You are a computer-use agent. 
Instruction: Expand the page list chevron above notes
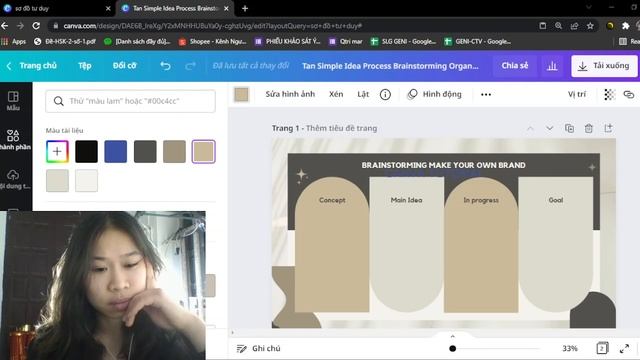click(x=452, y=337)
